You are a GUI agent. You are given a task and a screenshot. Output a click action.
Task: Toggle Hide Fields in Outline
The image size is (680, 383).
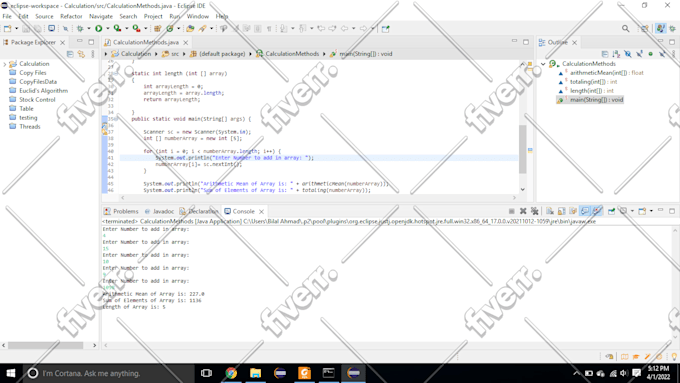pos(628,54)
